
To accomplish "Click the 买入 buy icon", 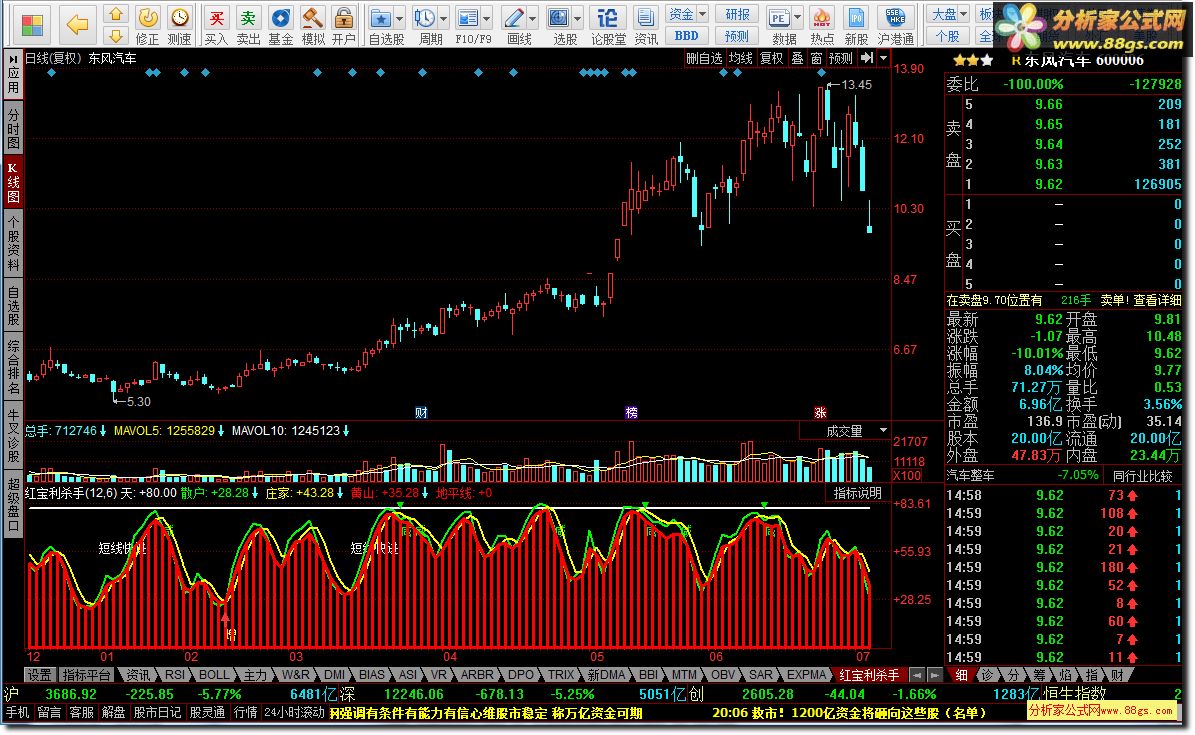I will [x=216, y=25].
